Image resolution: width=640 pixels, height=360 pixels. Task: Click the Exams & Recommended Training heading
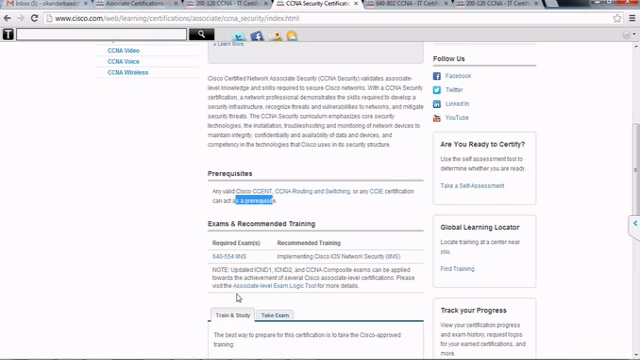[x=261, y=224]
